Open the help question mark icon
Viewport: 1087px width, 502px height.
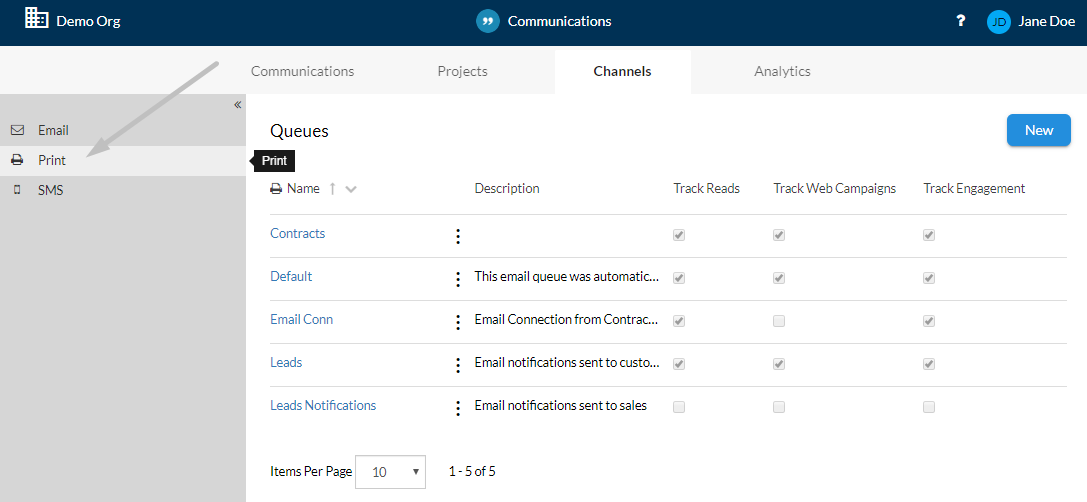click(x=960, y=21)
